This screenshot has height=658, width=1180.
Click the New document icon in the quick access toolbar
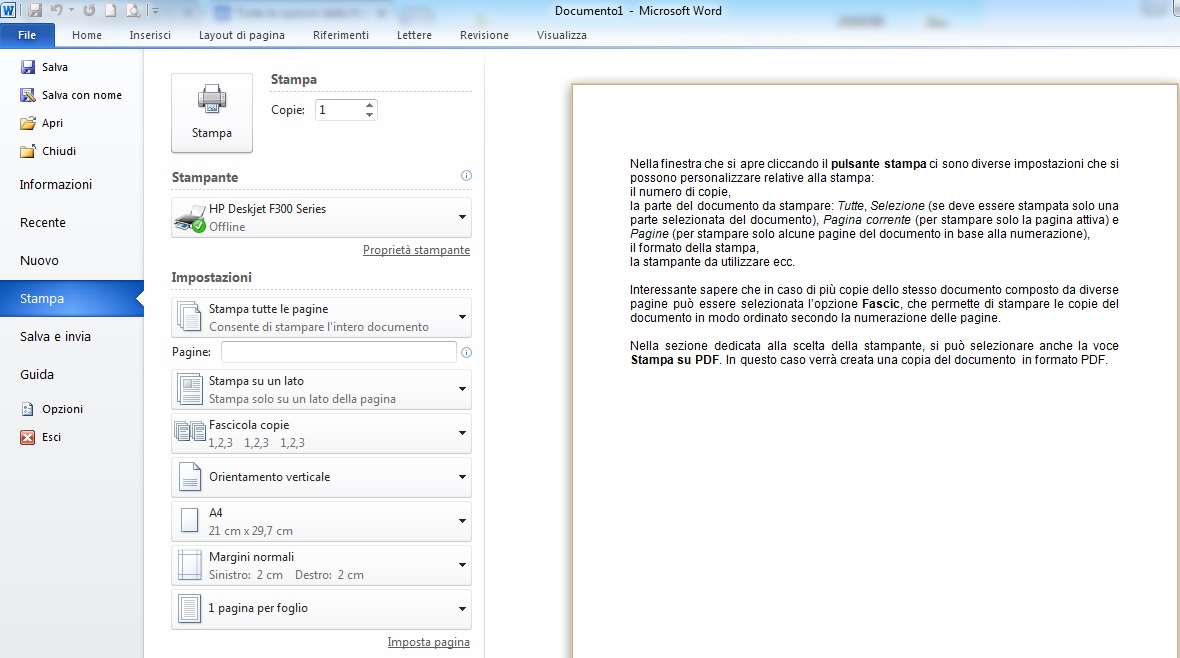pos(111,11)
